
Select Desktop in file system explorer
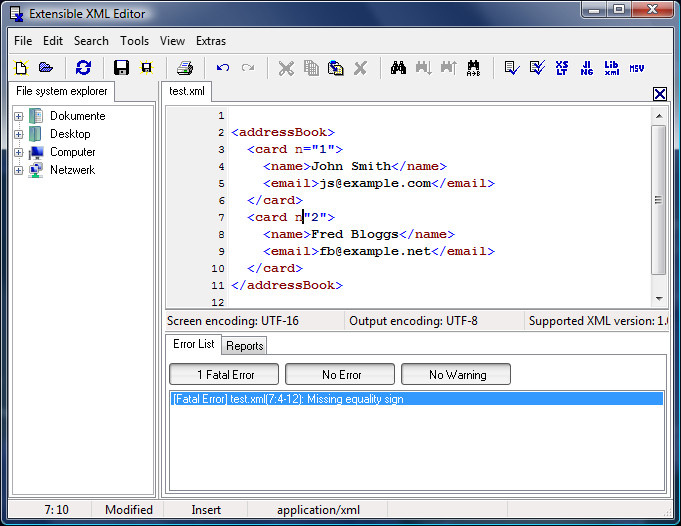[70, 134]
